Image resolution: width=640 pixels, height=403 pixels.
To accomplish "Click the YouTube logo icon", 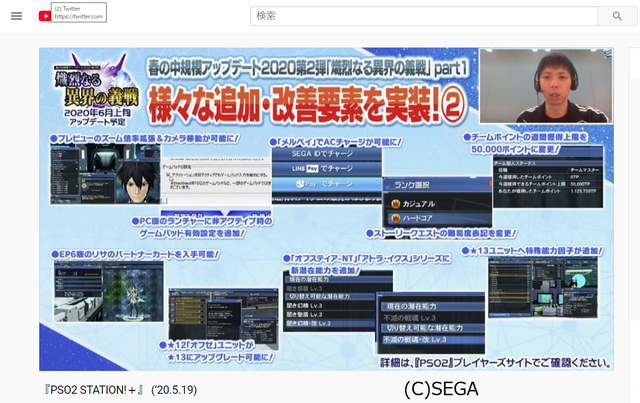I will point(44,16).
